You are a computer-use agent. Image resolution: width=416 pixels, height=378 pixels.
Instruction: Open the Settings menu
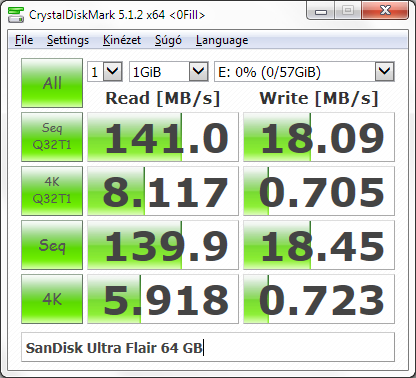(68, 40)
